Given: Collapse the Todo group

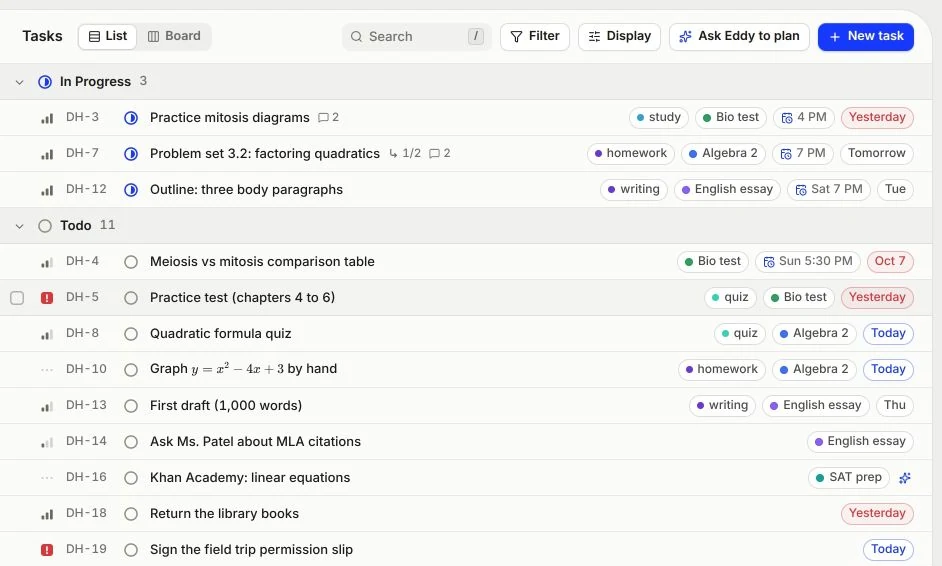Looking at the screenshot, I should 19,226.
